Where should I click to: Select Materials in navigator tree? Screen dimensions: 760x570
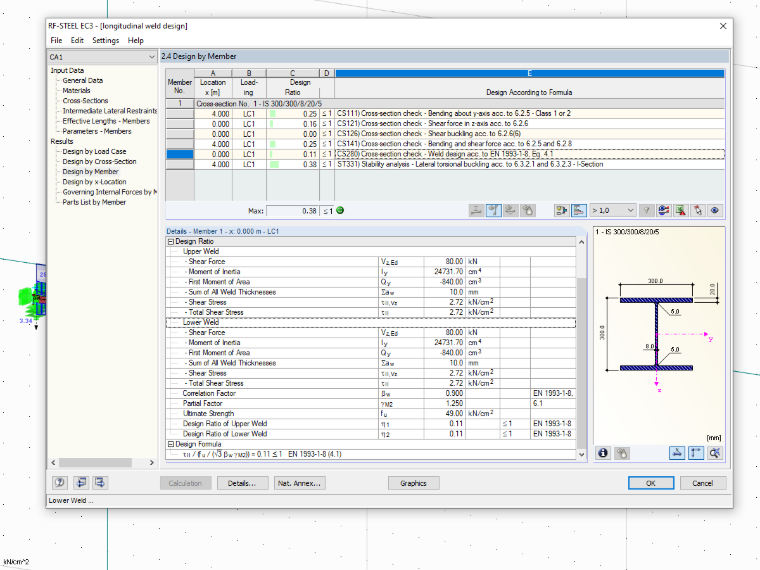pyautogui.click(x=76, y=91)
